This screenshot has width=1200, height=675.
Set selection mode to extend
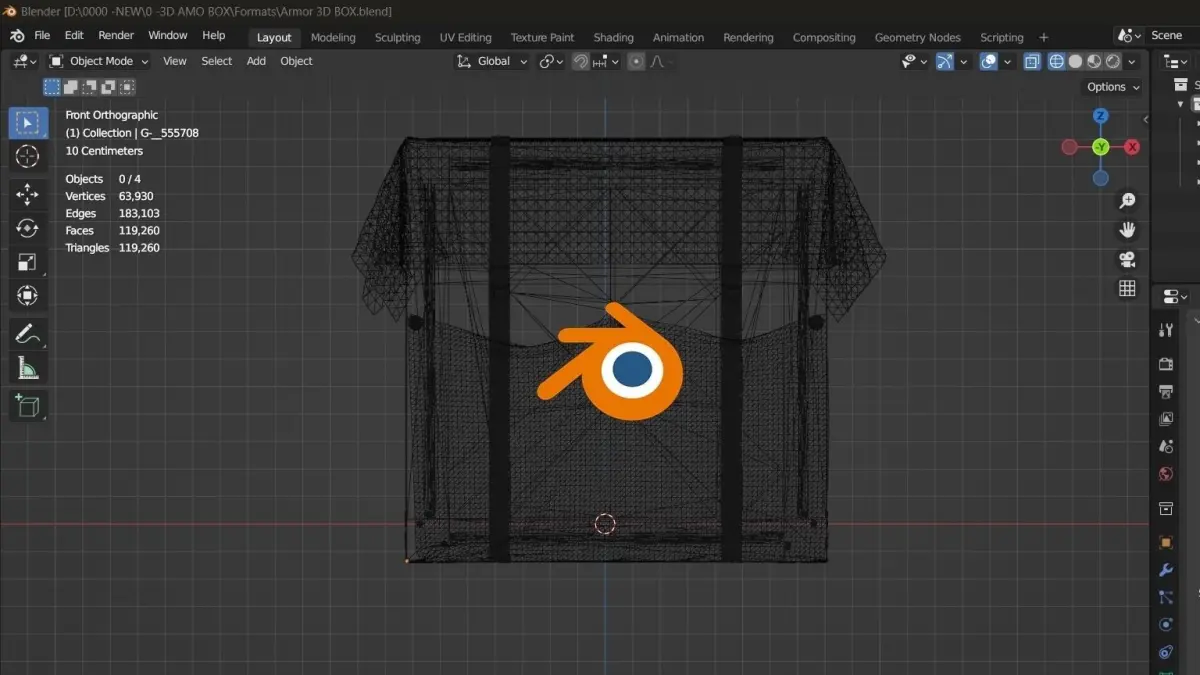tap(70, 87)
